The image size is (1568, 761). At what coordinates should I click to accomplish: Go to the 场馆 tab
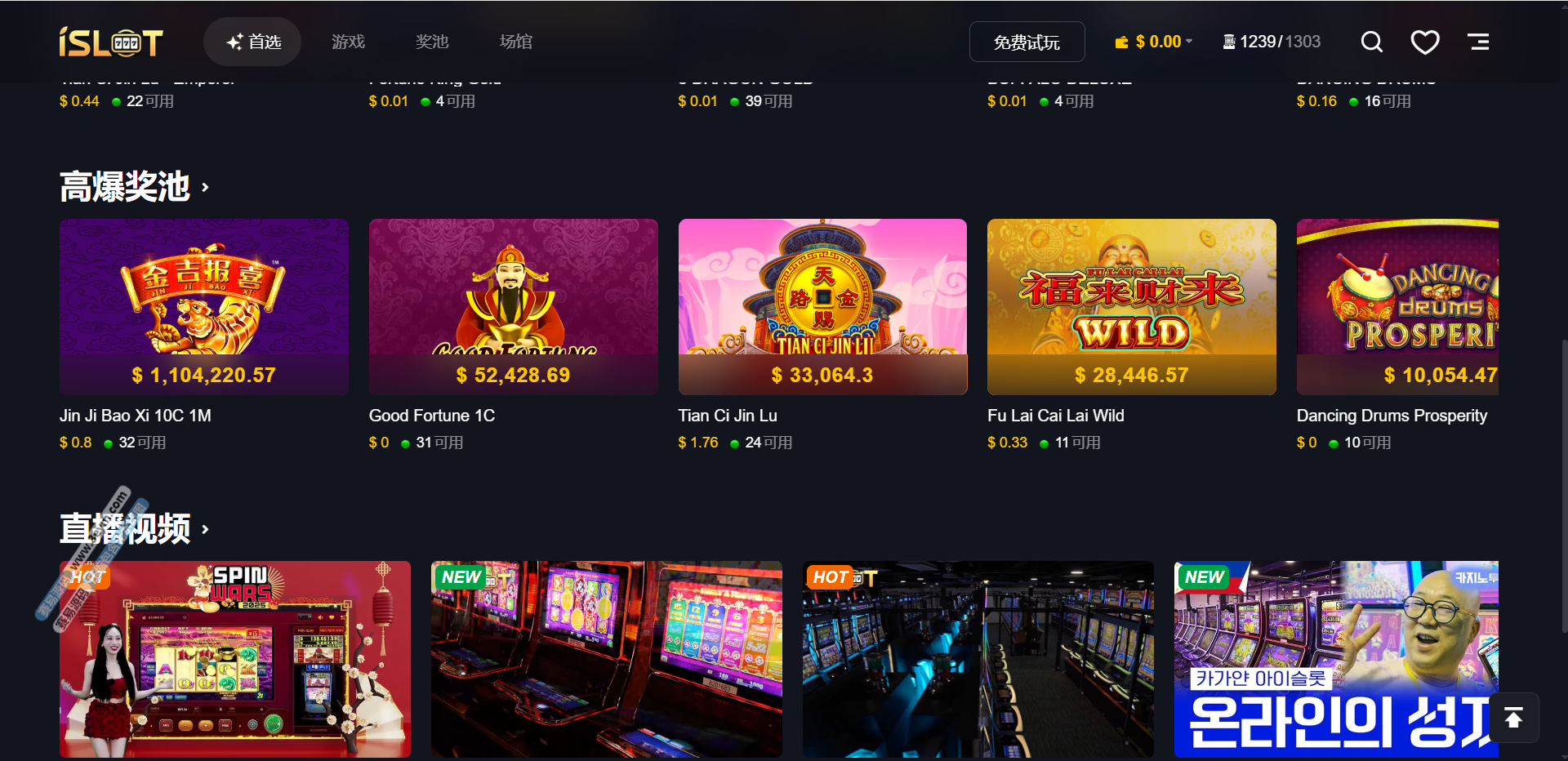[x=516, y=42]
